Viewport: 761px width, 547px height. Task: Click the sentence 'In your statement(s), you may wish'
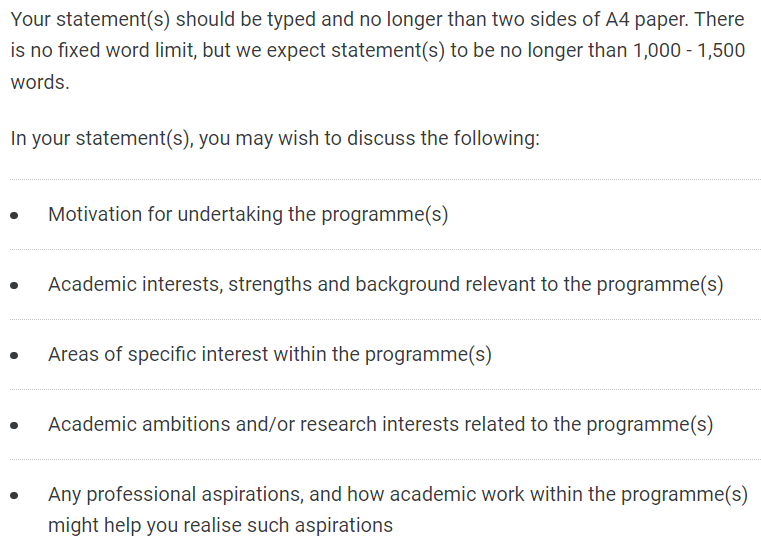275,138
